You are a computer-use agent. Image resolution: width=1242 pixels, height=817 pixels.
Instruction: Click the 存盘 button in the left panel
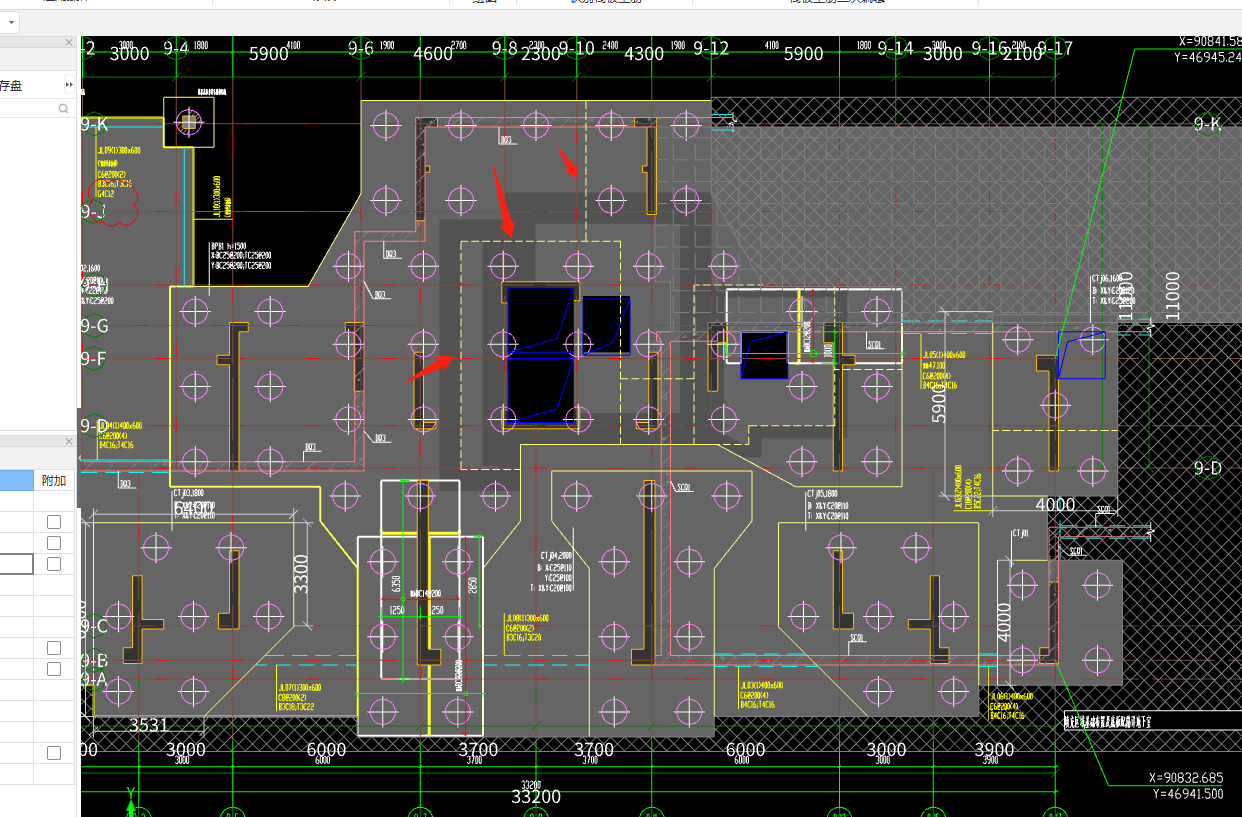coord(11,85)
